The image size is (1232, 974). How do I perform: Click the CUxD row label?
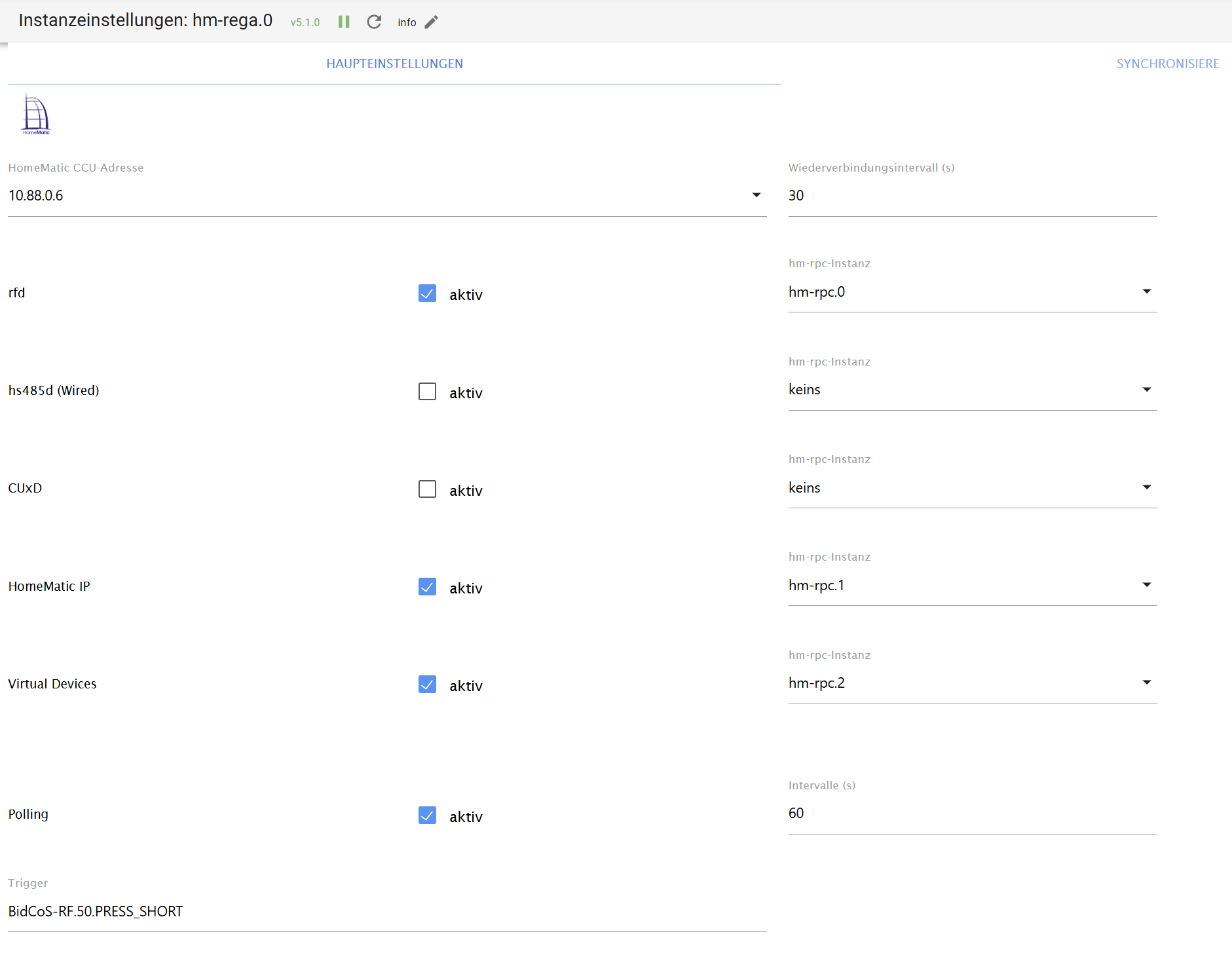[25, 488]
